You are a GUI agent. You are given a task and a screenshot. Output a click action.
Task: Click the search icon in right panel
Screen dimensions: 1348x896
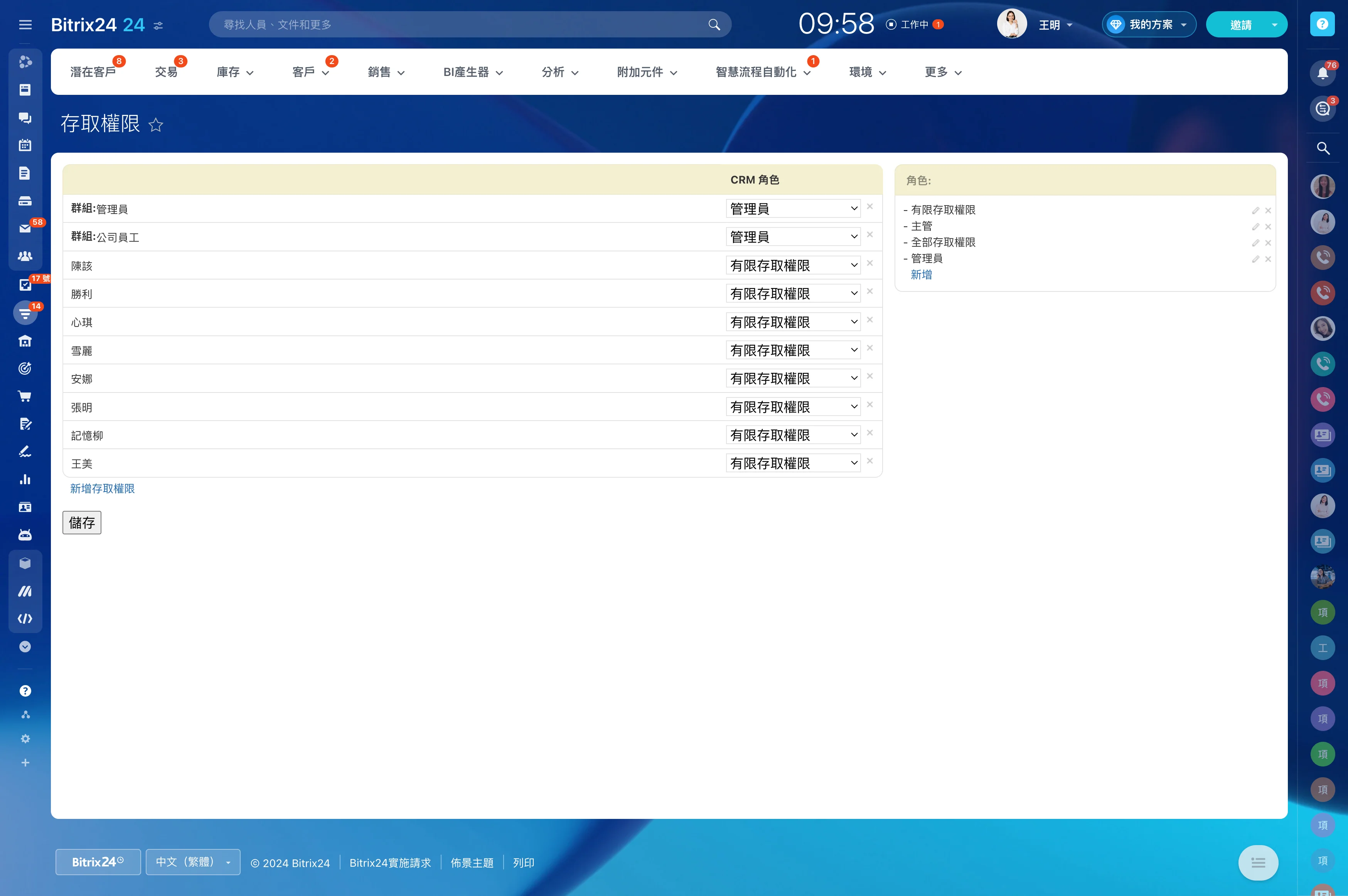pos(1322,148)
